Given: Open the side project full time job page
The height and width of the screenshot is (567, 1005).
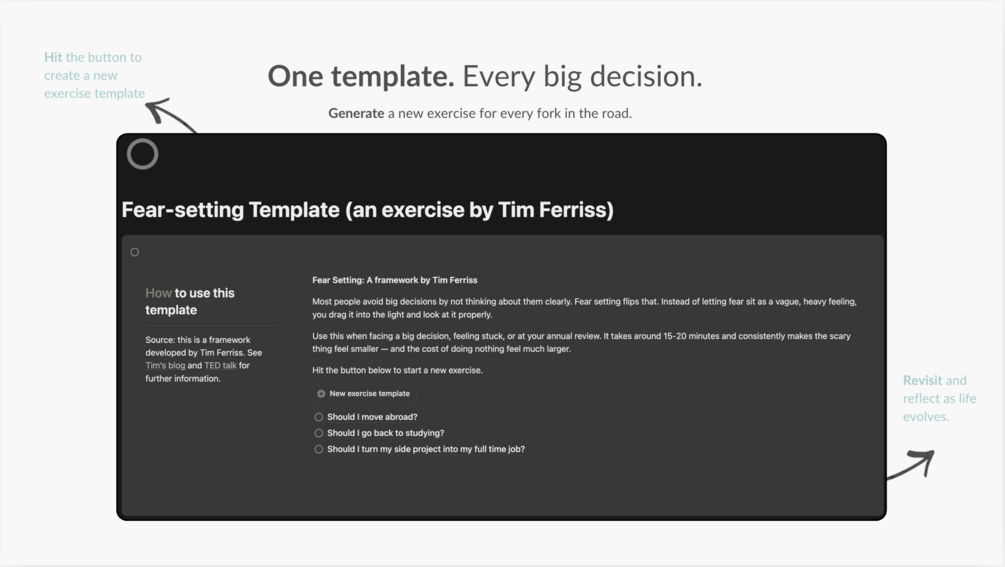Looking at the screenshot, I should [x=426, y=449].
